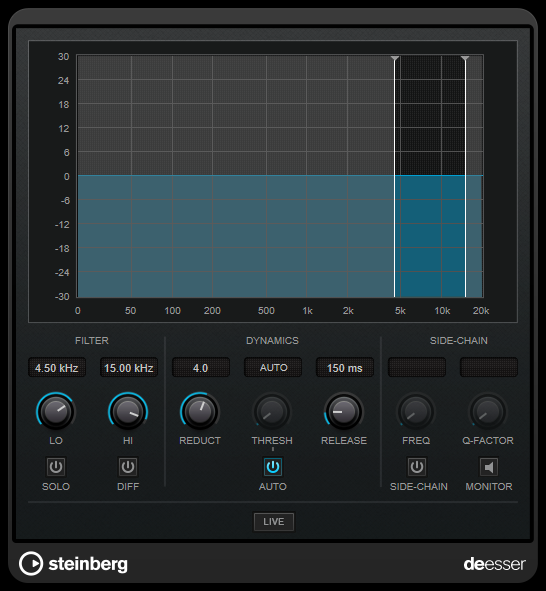The height and width of the screenshot is (591, 546).
Task: Click the AUTO threshold value display
Action: [273, 367]
